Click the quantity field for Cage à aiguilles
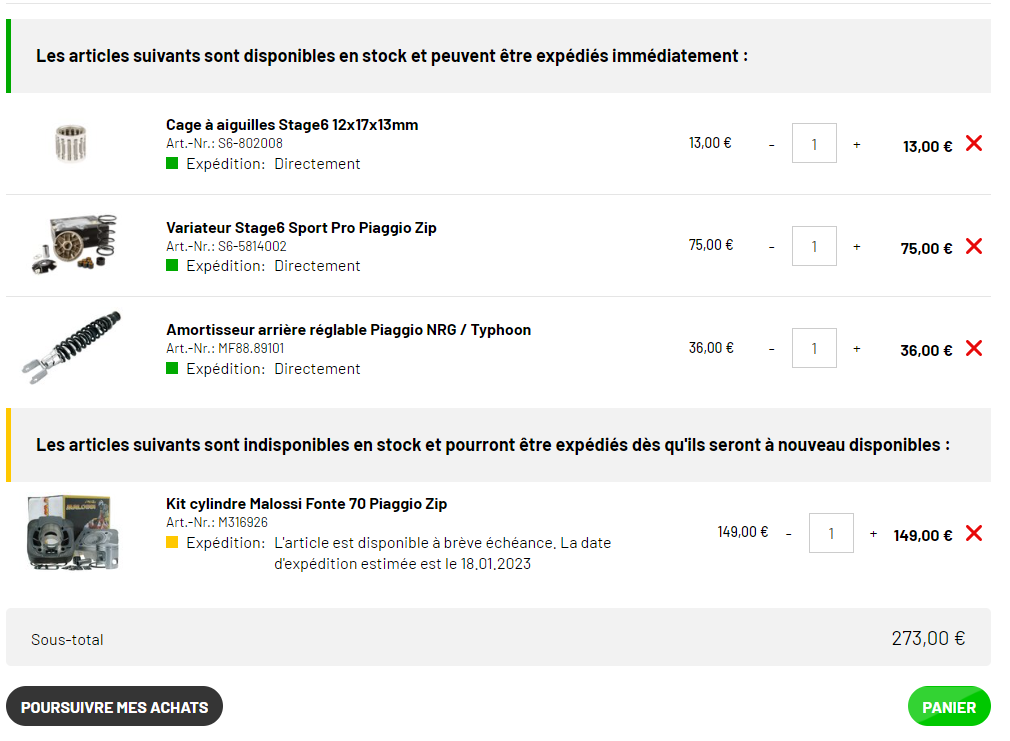 (x=814, y=143)
